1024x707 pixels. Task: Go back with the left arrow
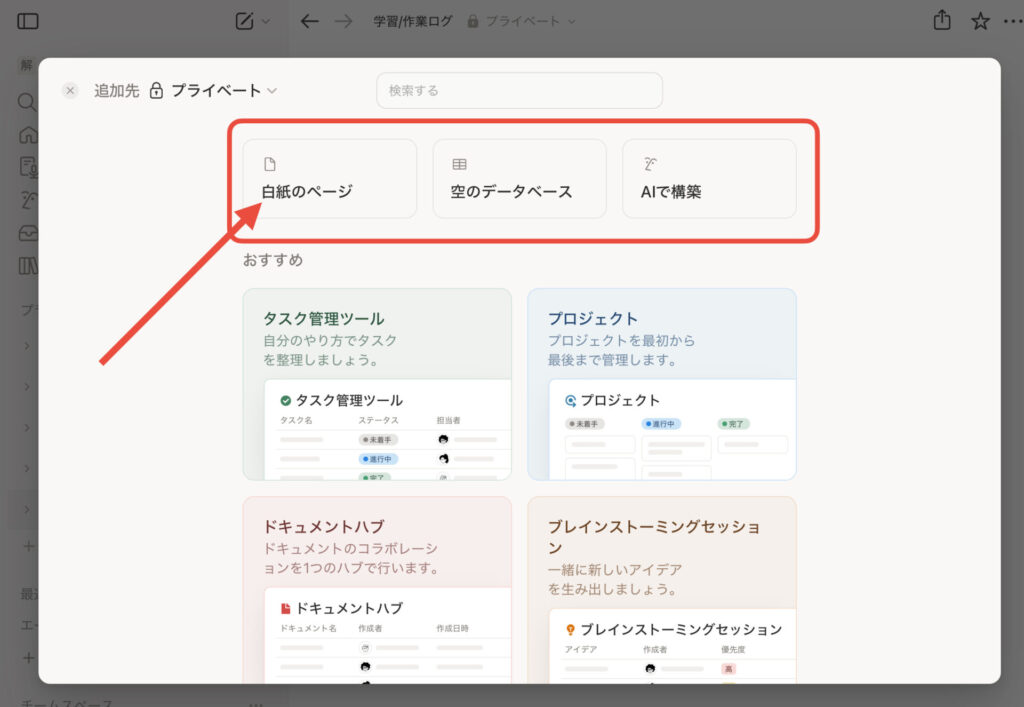click(x=309, y=22)
